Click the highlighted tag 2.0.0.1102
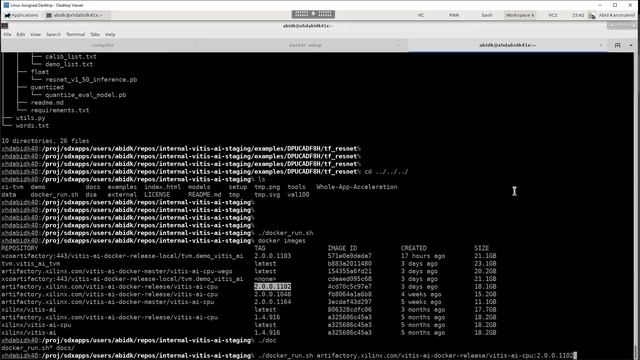 [x=272, y=287]
